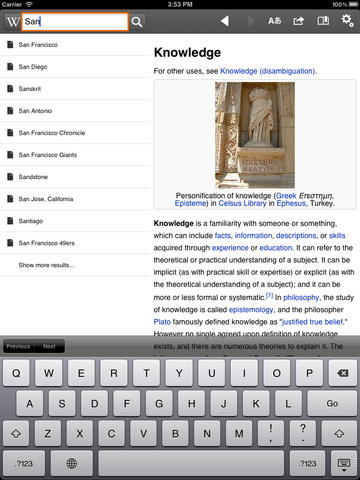This screenshot has width=360, height=480.
Task: Open the language selection icon
Action: [x=275, y=21]
